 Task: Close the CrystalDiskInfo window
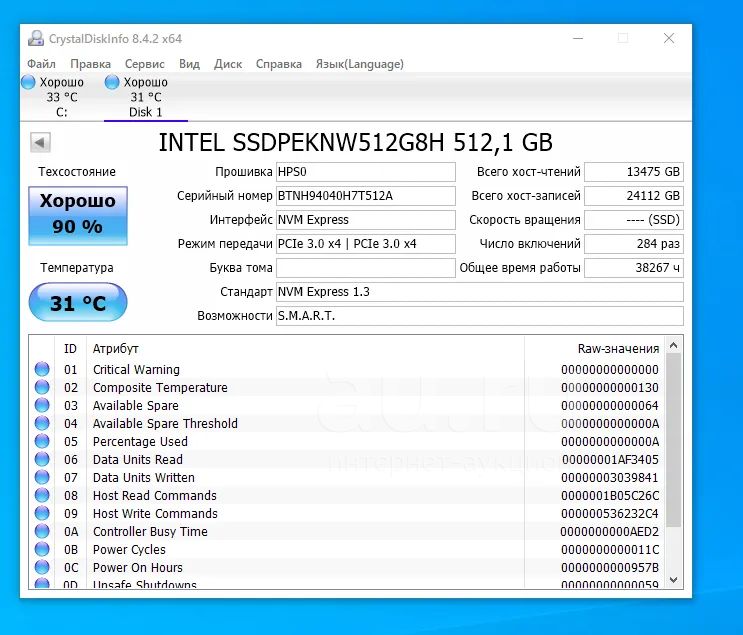[669, 38]
